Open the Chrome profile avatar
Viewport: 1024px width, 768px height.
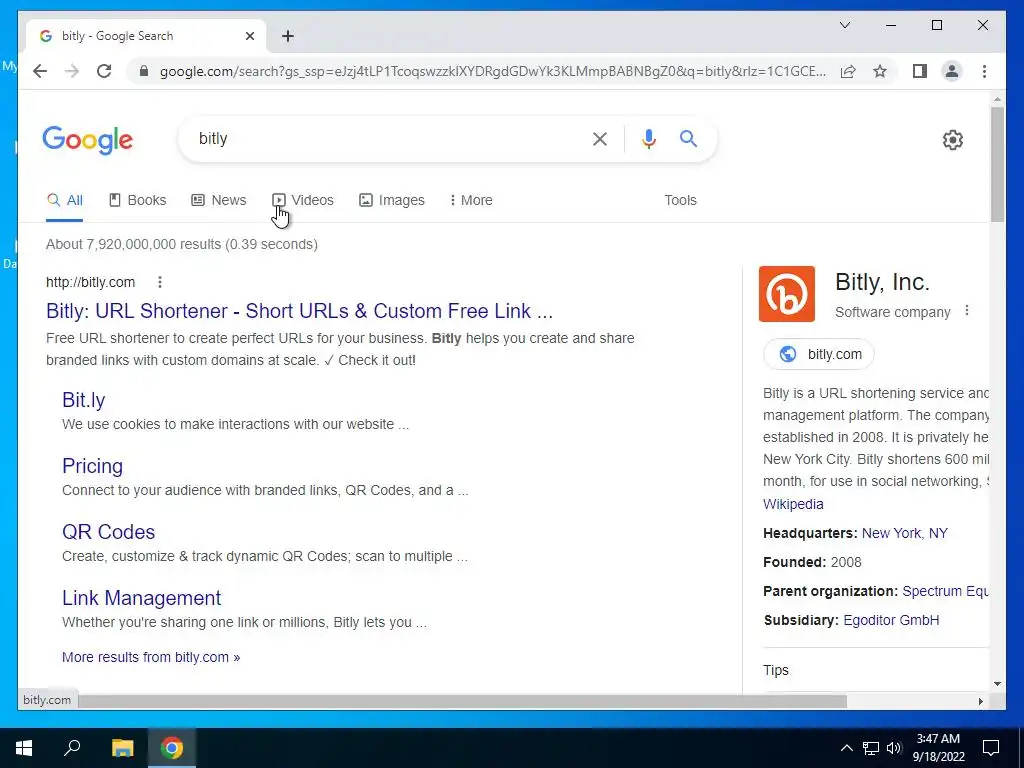tap(952, 71)
